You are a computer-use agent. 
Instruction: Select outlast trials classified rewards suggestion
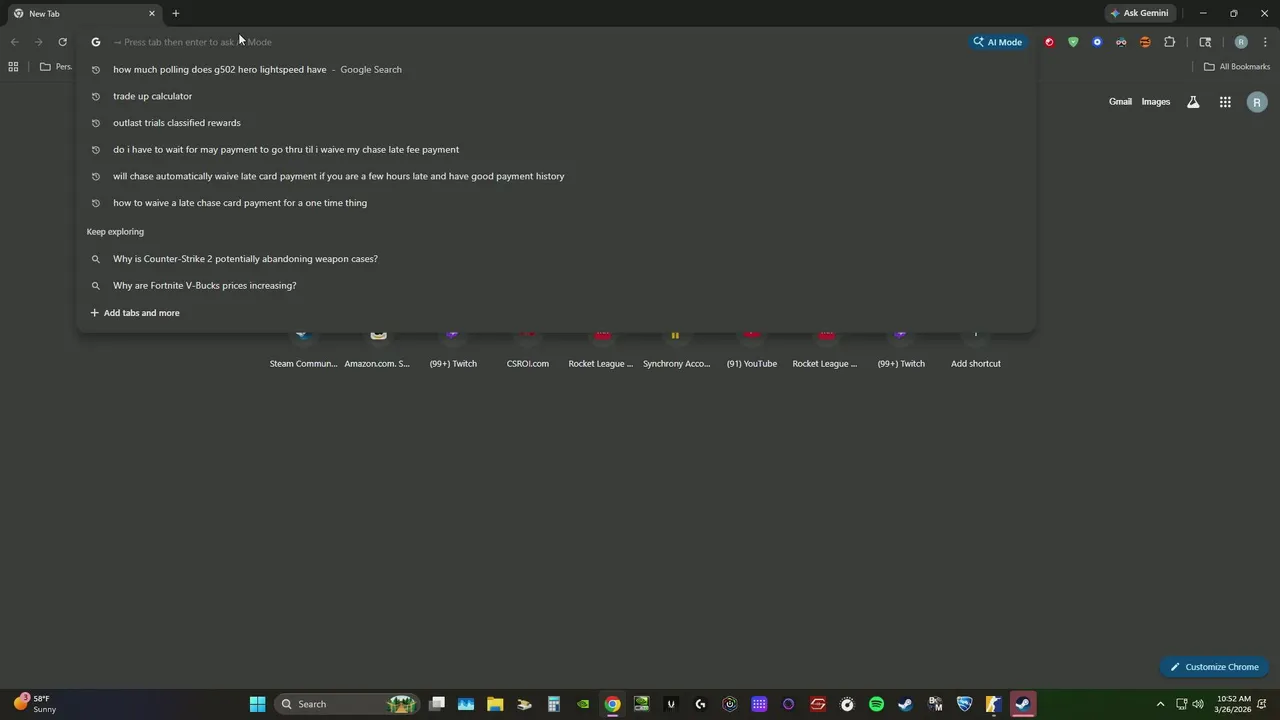tap(556, 123)
